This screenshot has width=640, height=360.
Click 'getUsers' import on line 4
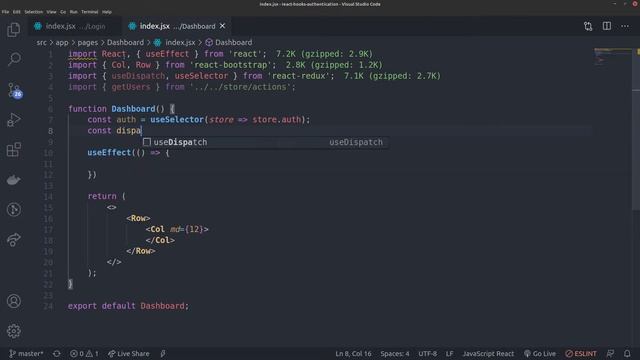pos(131,87)
